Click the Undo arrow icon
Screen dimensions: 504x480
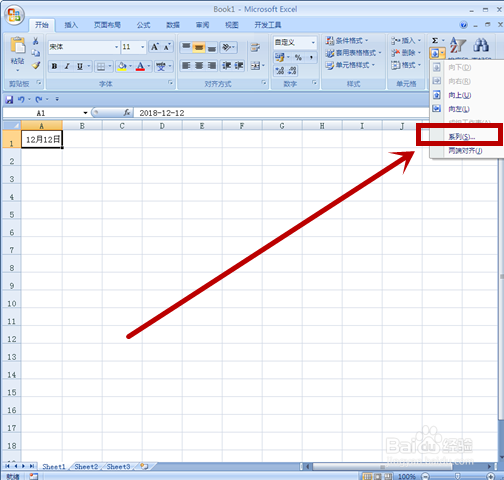click(x=21, y=99)
